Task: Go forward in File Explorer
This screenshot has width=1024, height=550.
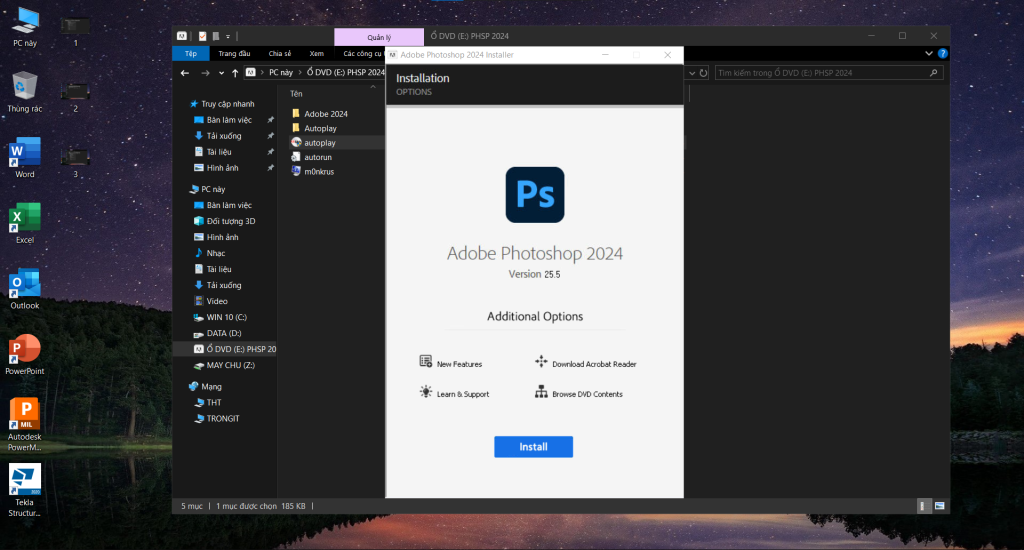Action: coord(205,73)
